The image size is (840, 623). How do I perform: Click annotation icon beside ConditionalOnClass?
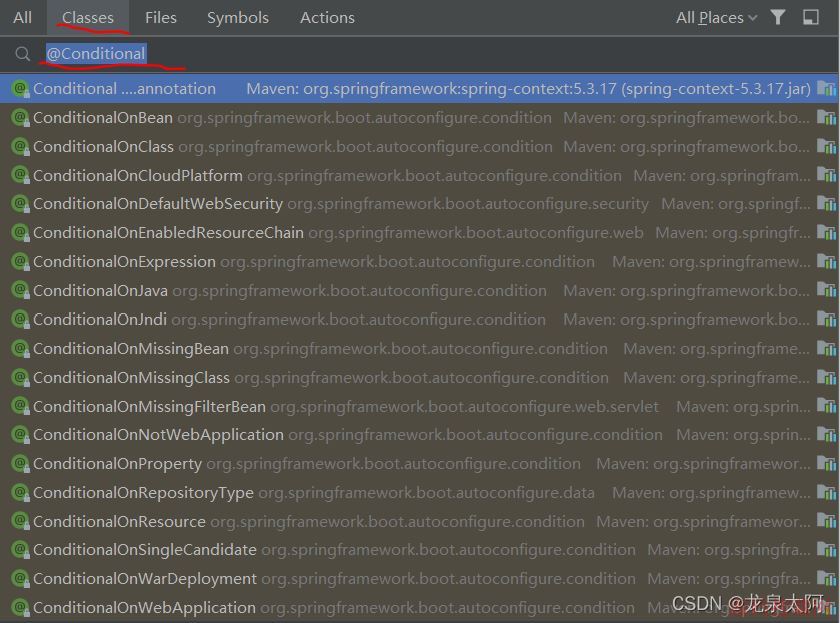click(18, 147)
